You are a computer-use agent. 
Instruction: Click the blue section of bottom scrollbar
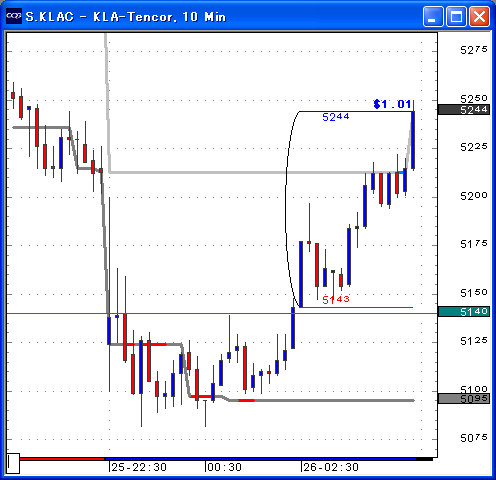pyautogui.click(x=261, y=459)
